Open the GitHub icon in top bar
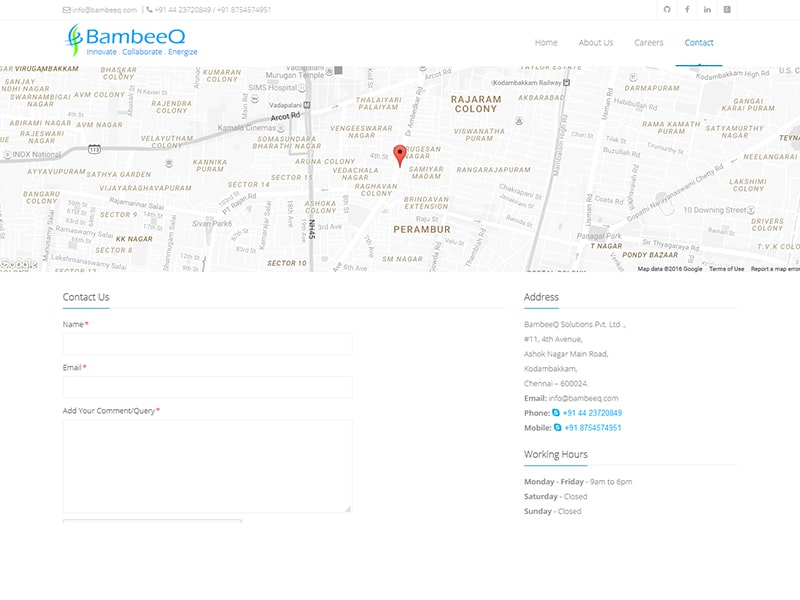800x600 pixels. (x=667, y=9)
